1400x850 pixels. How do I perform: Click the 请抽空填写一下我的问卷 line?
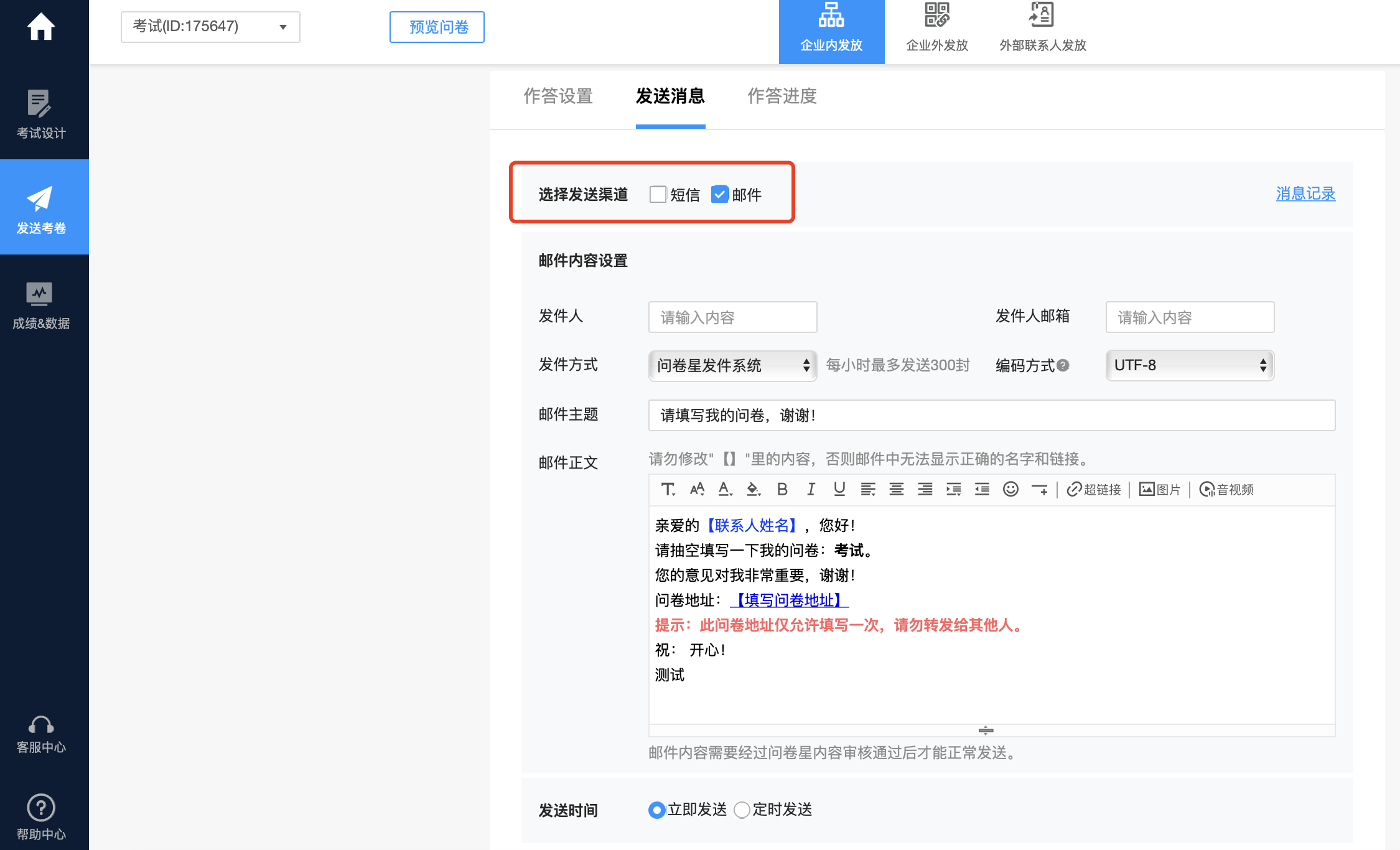click(765, 551)
